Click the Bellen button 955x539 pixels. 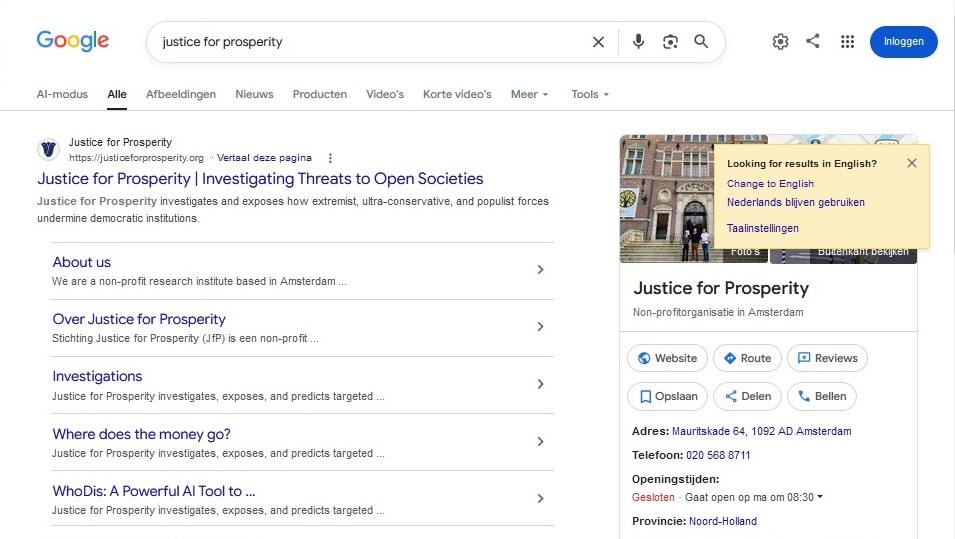click(822, 396)
